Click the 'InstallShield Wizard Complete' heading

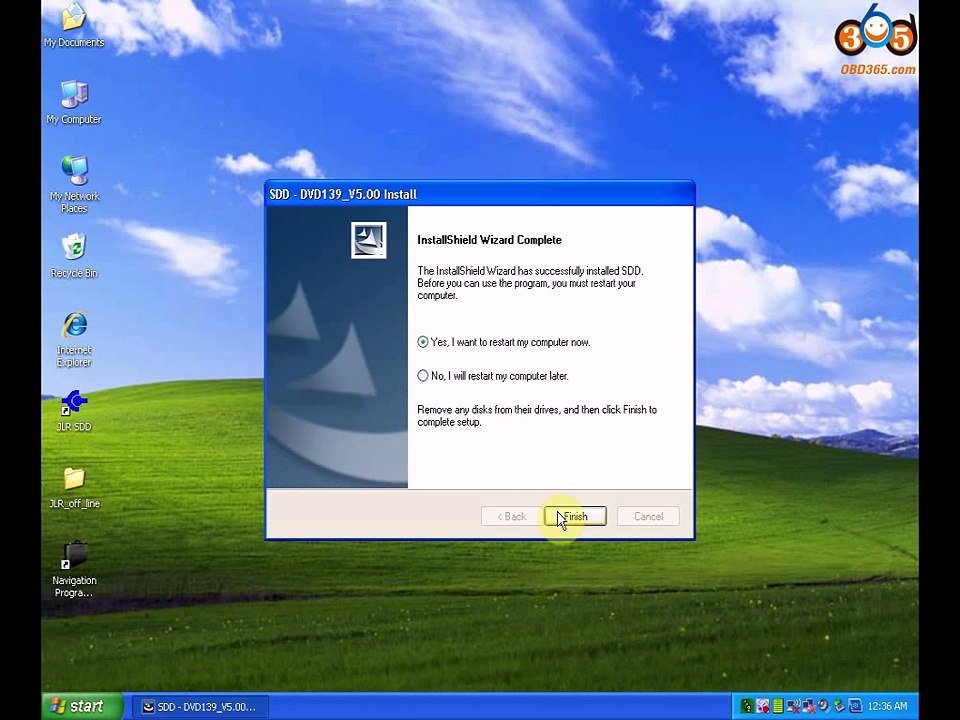pyautogui.click(x=489, y=240)
